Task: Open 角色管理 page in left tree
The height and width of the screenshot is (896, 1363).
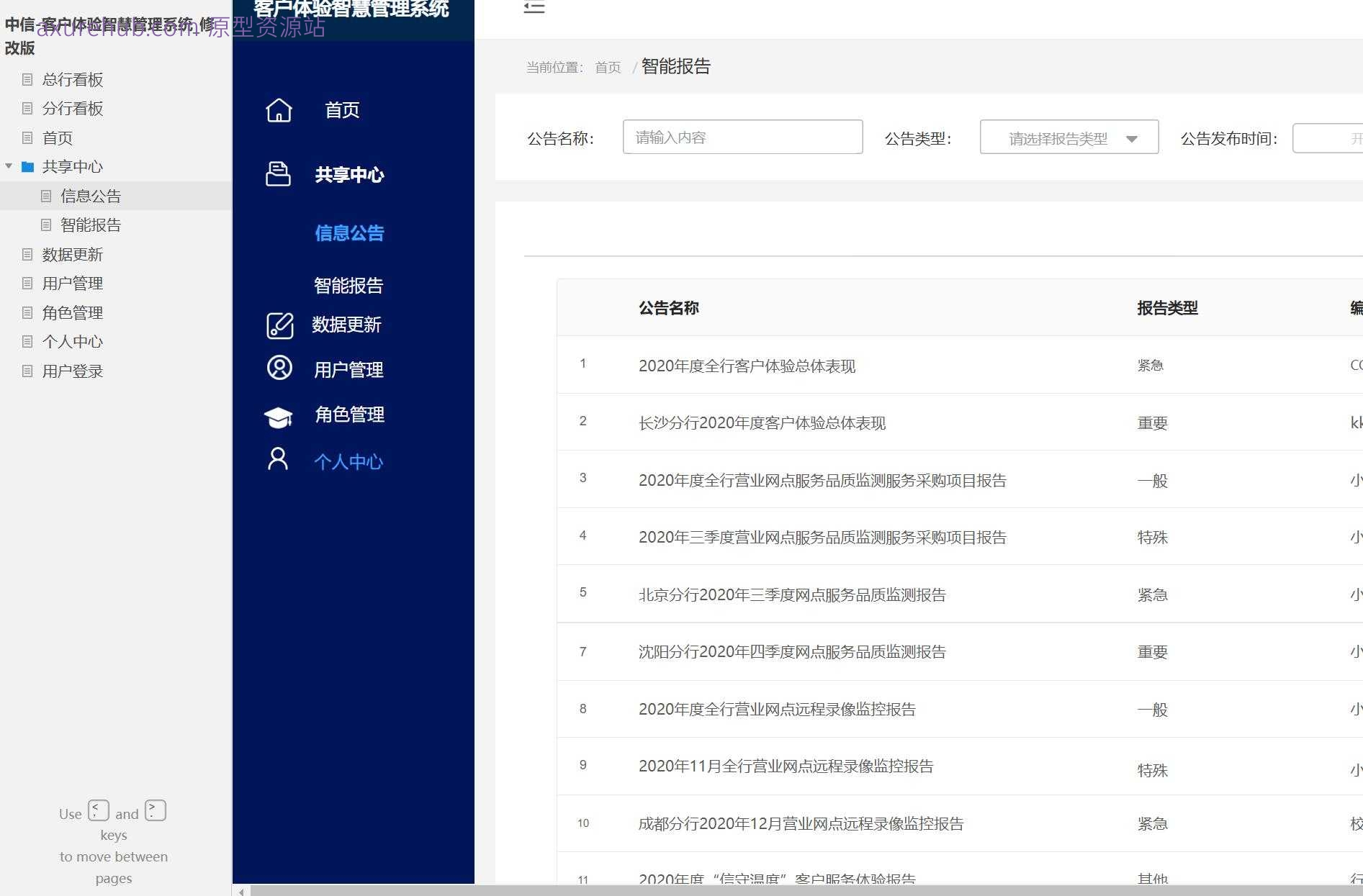Action: pyautogui.click(x=73, y=313)
